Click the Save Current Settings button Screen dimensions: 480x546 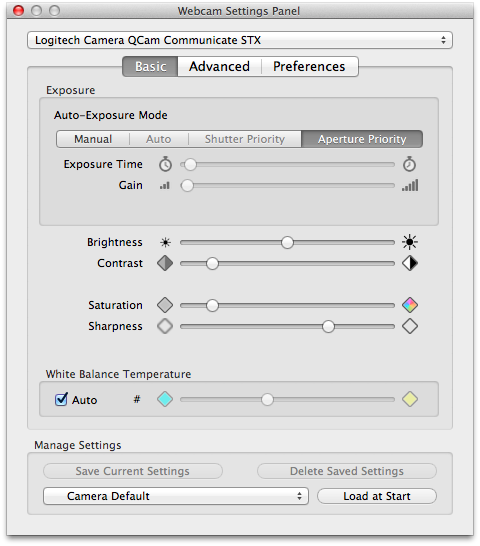[x=133, y=471]
